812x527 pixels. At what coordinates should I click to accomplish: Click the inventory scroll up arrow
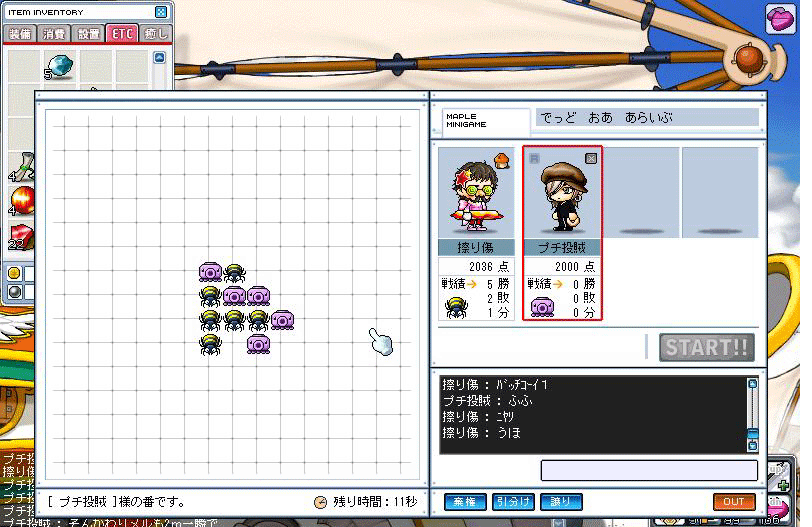click(160, 57)
